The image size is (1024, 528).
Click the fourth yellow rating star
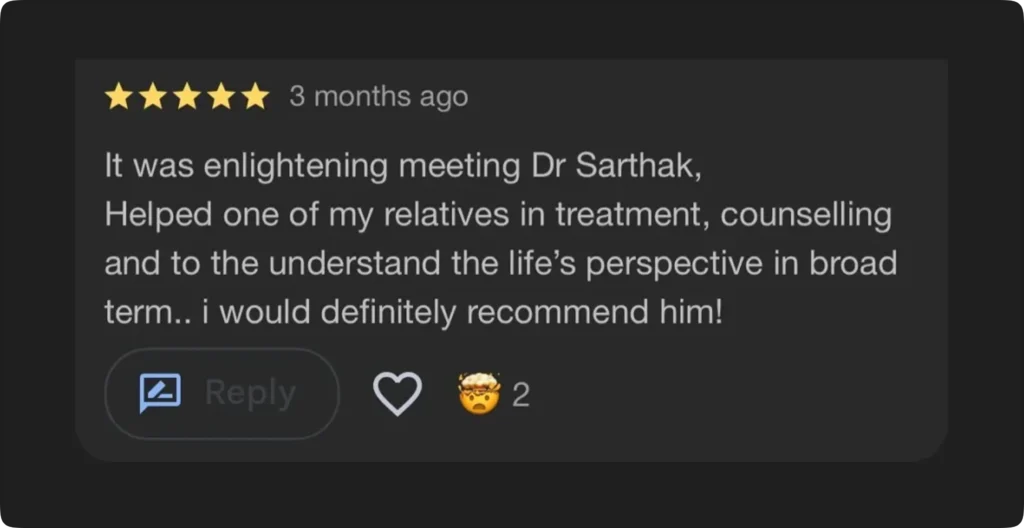221,97
